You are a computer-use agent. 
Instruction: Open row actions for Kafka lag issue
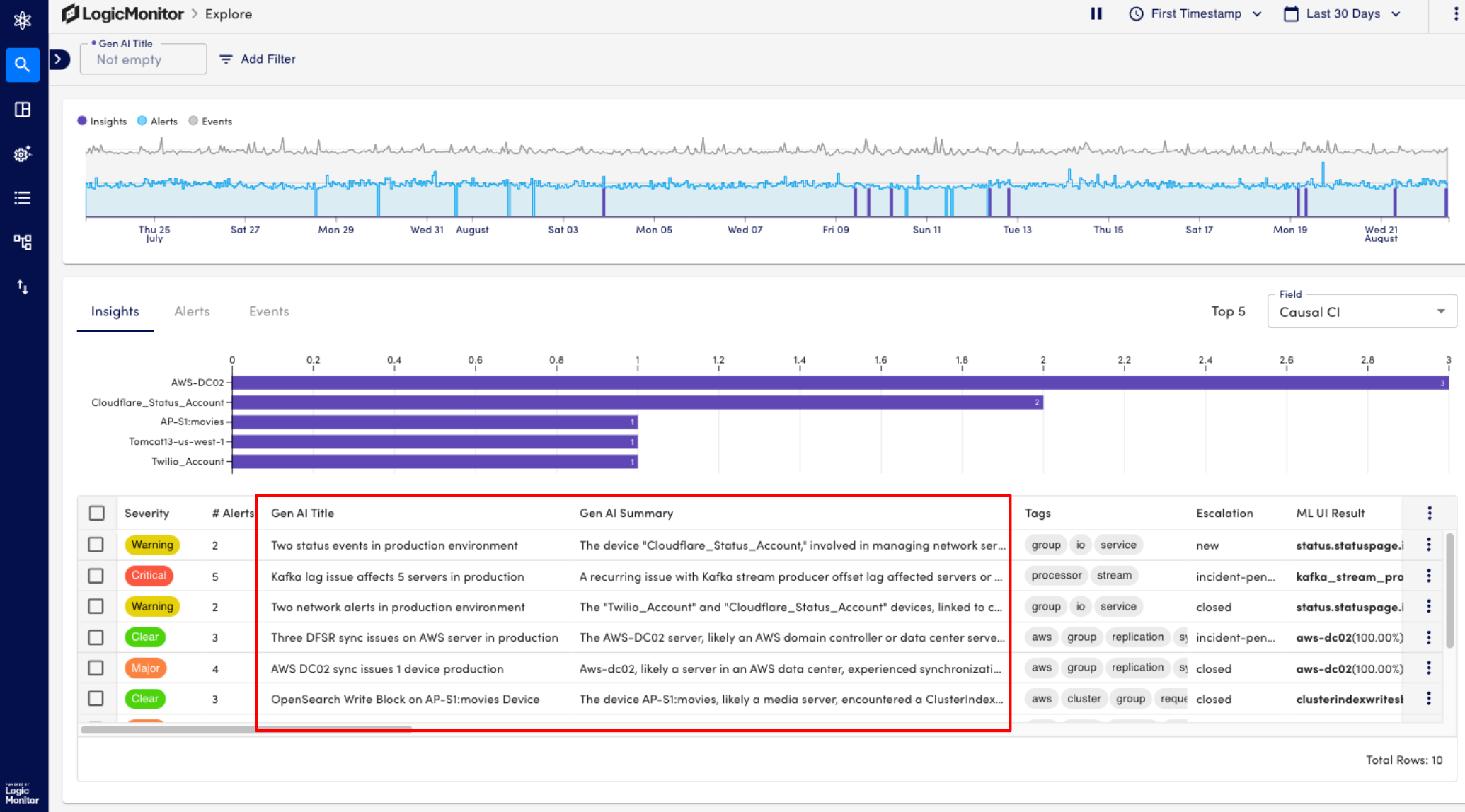(x=1428, y=576)
